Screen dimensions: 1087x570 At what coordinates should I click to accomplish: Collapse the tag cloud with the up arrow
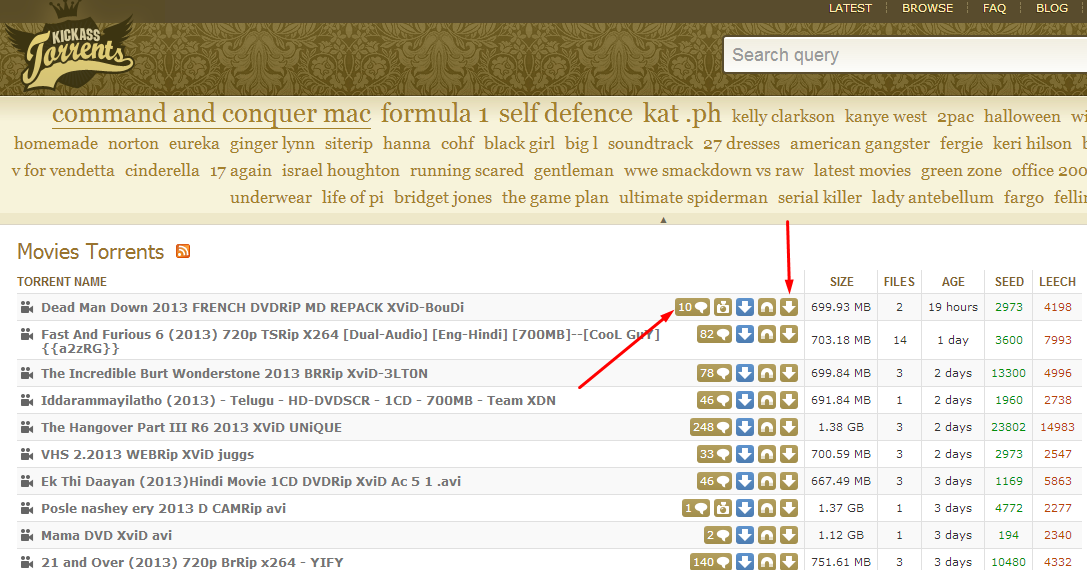pyautogui.click(x=663, y=220)
